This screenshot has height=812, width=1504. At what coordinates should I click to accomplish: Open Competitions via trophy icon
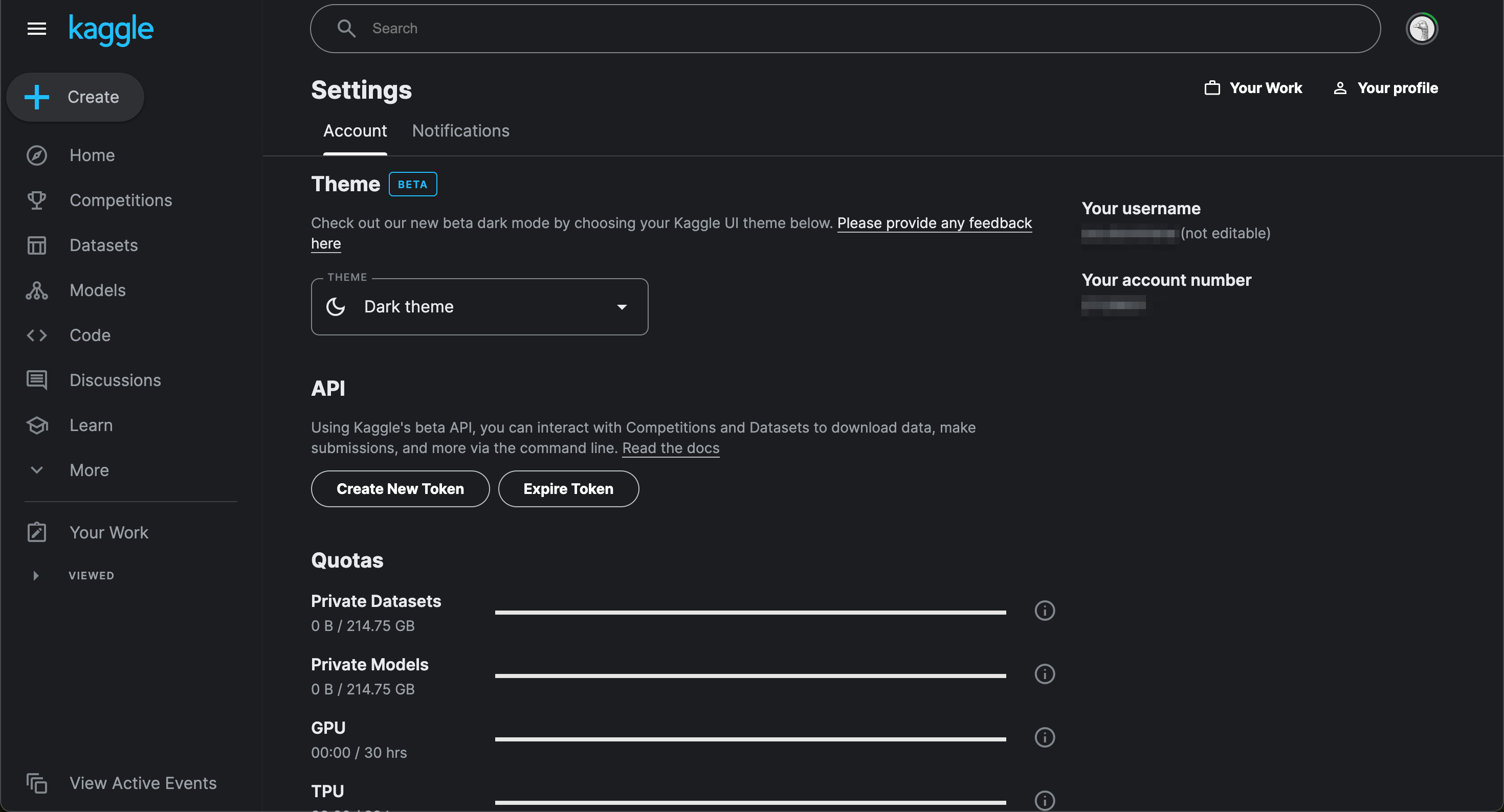coord(37,200)
